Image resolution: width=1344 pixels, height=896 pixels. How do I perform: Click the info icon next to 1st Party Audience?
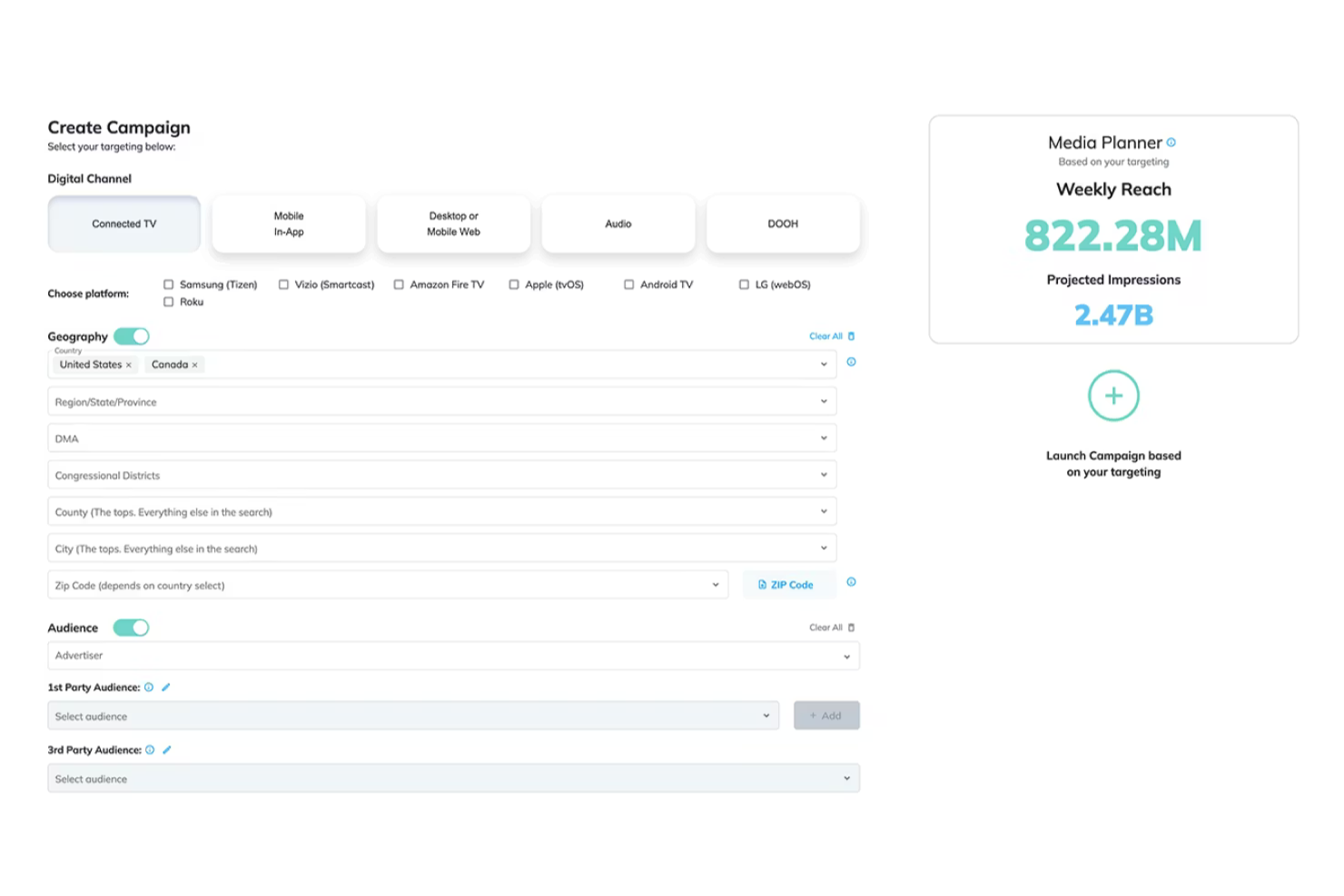point(148,687)
